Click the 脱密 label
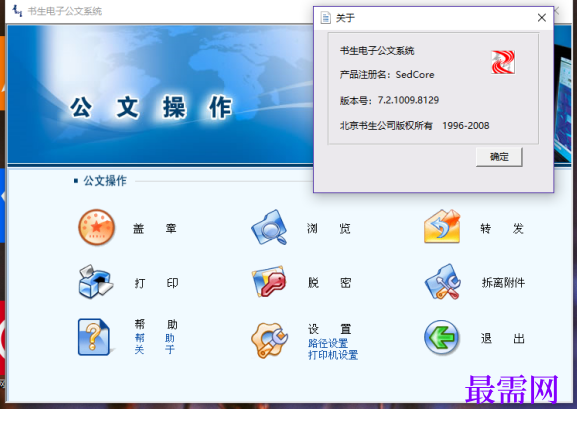The image size is (577, 421). click(329, 283)
